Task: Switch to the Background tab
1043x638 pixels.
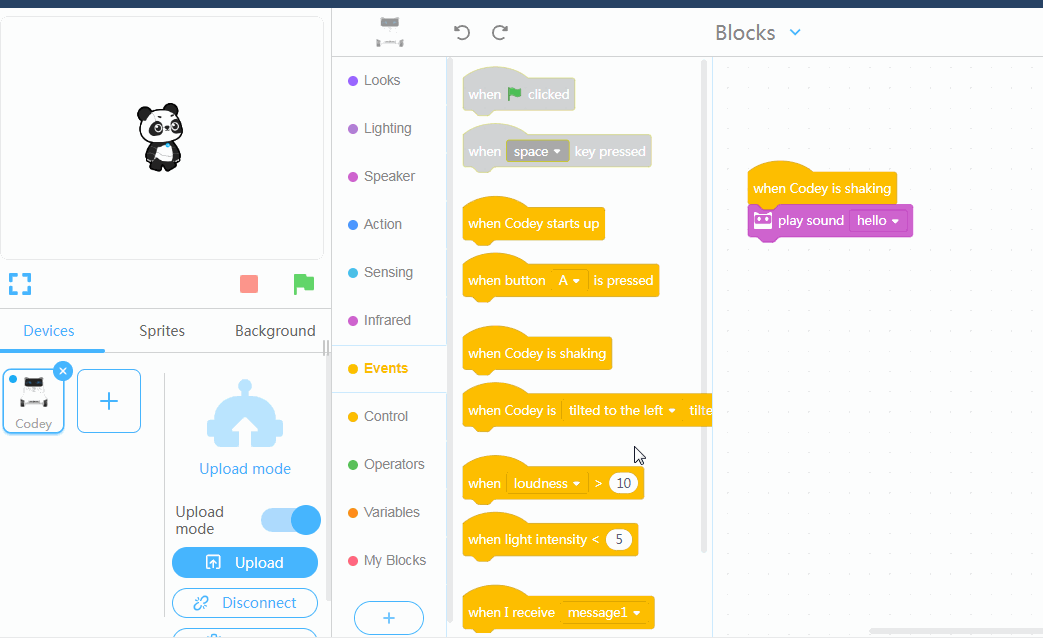Action: point(275,331)
